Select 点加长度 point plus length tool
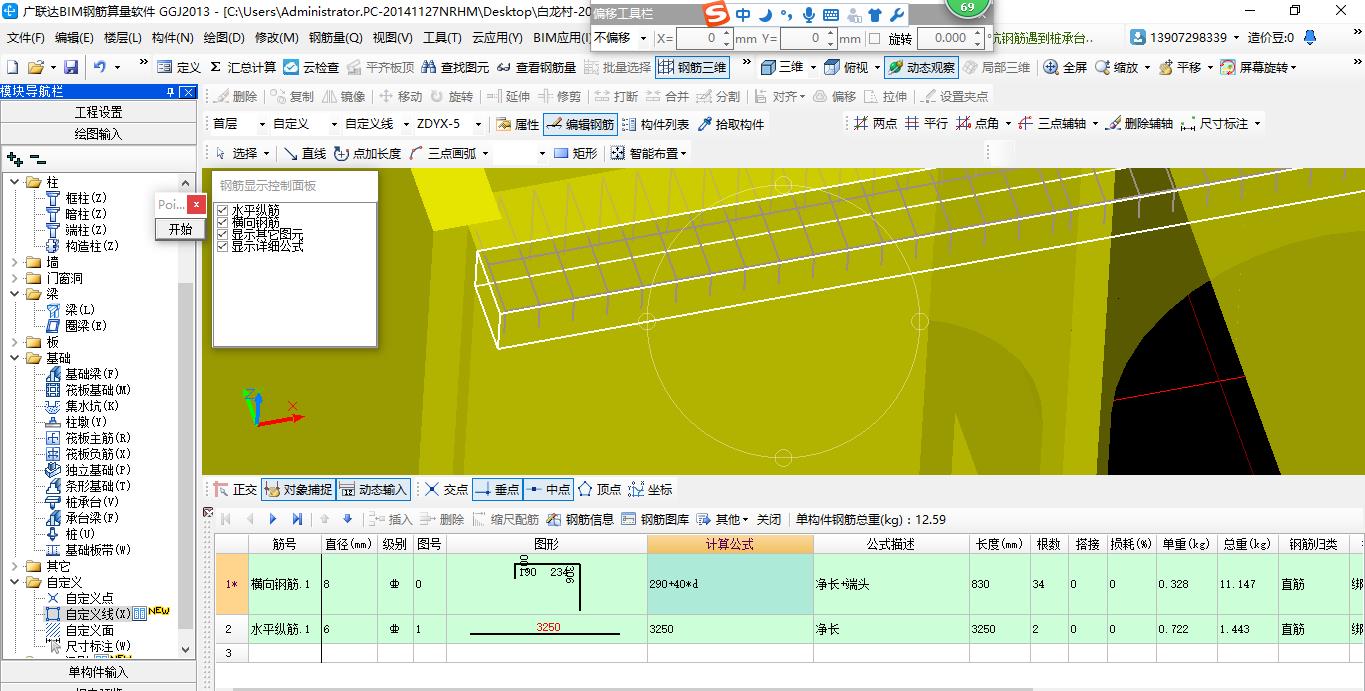 click(x=367, y=153)
